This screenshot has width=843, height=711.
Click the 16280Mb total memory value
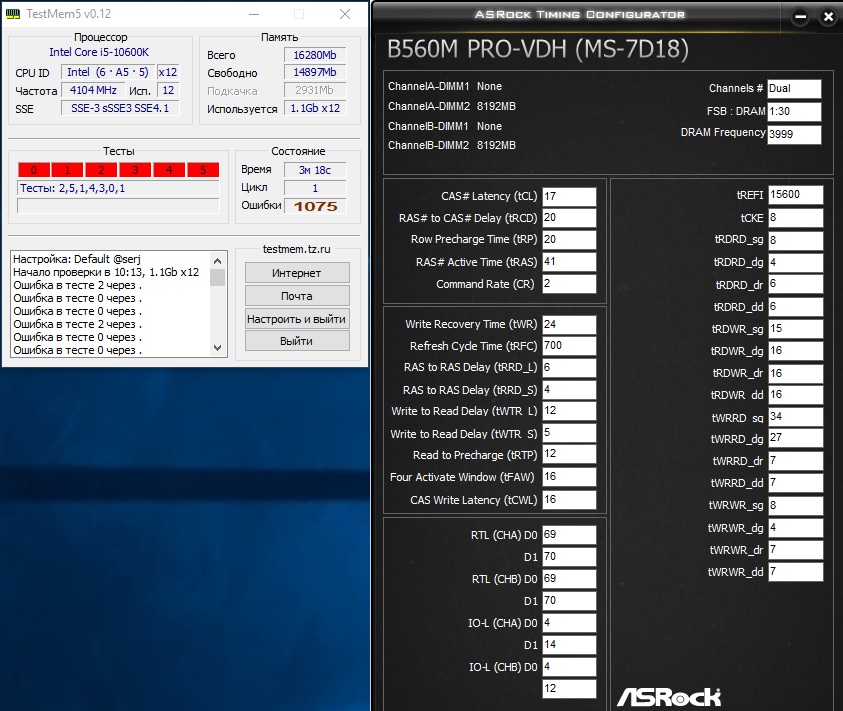[x=315, y=55]
